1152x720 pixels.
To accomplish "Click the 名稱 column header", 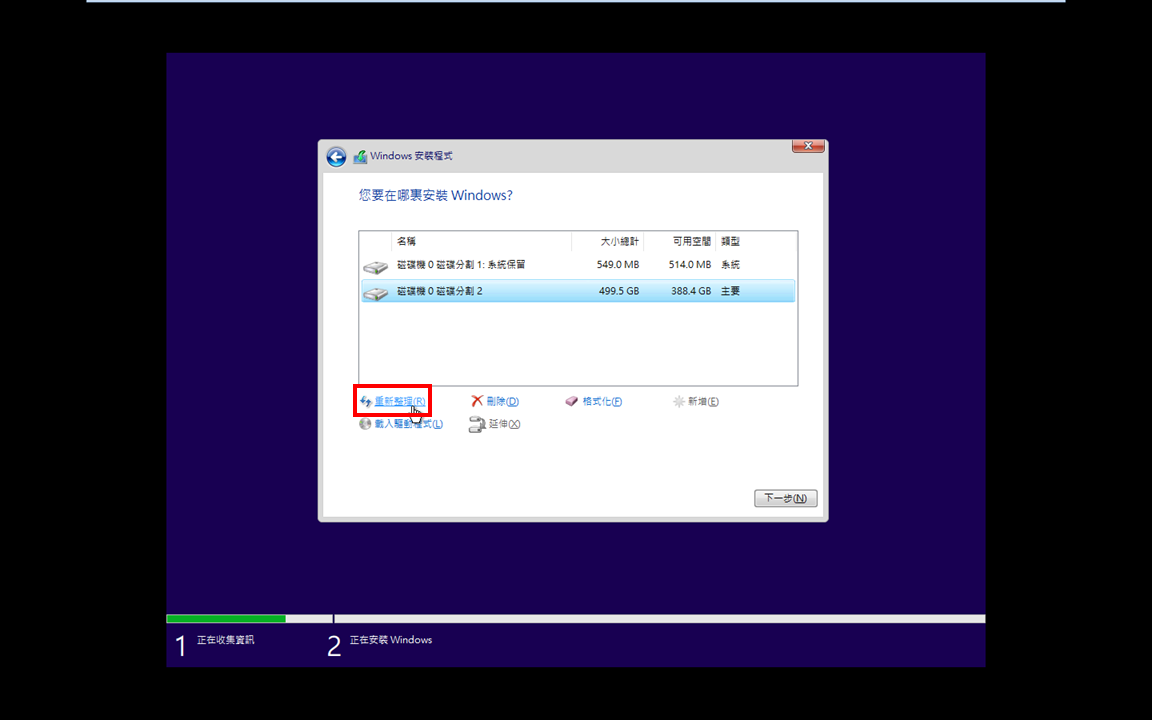I will point(481,241).
